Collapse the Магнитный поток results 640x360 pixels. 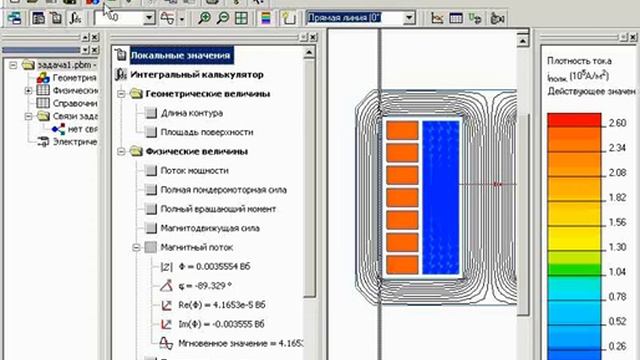(x=136, y=247)
